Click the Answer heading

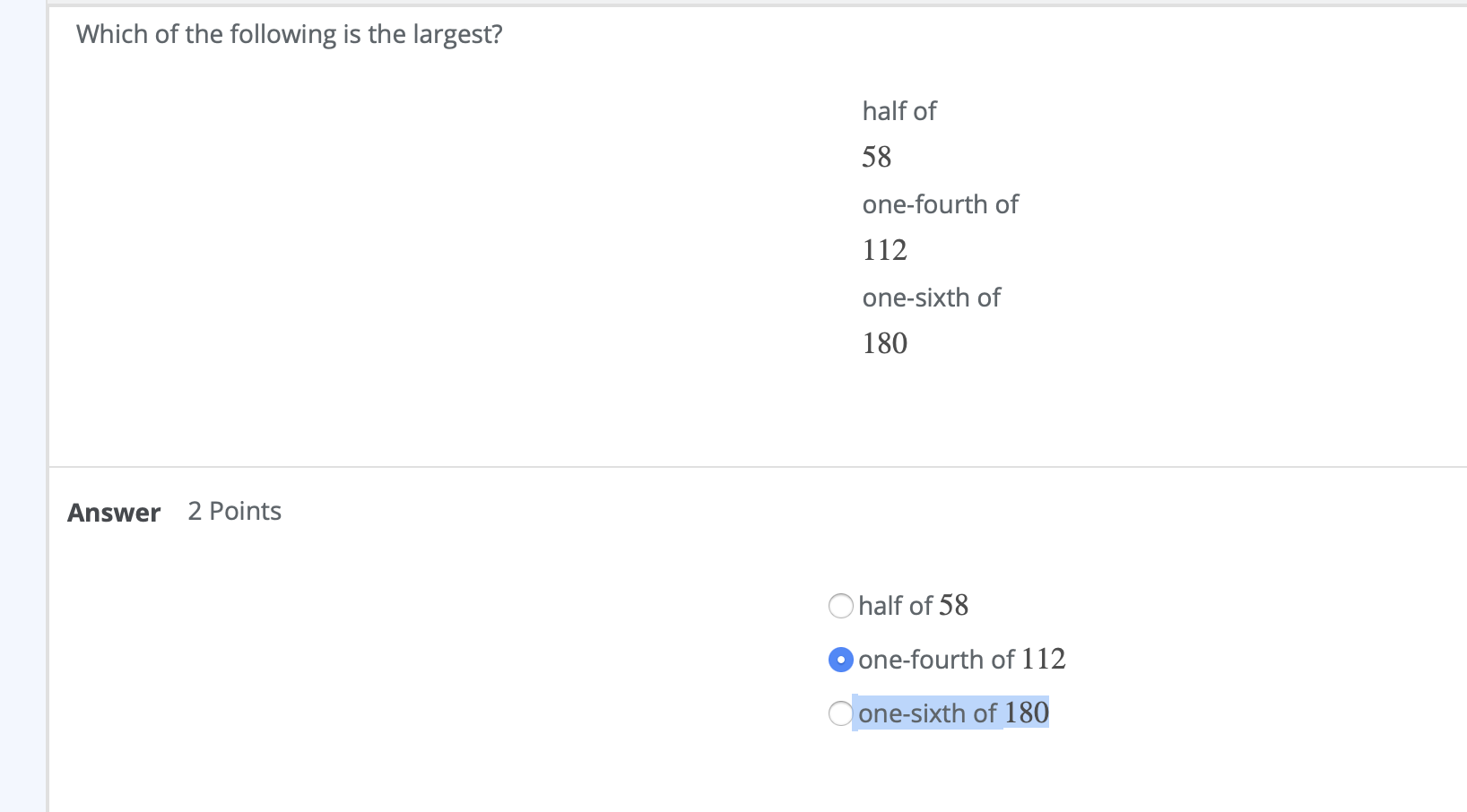[113, 512]
